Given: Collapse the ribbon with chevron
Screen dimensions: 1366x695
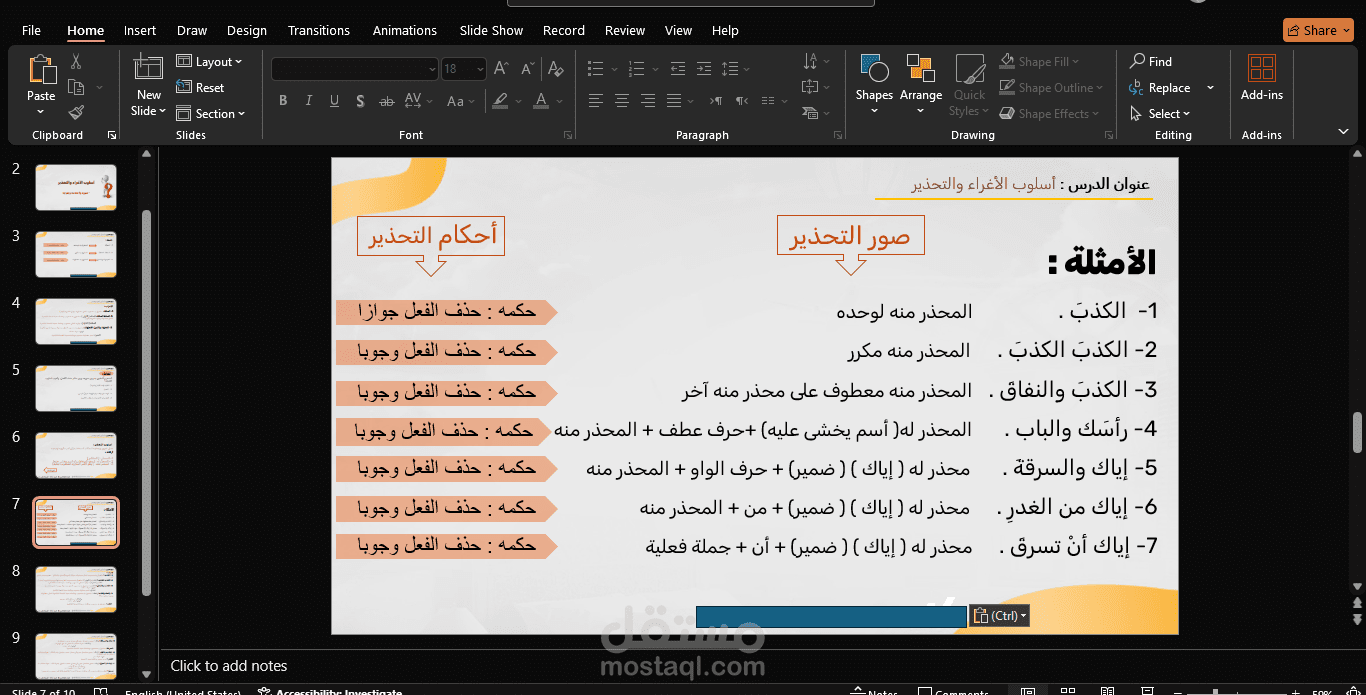Looking at the screenshot, I should [1344, 131].
